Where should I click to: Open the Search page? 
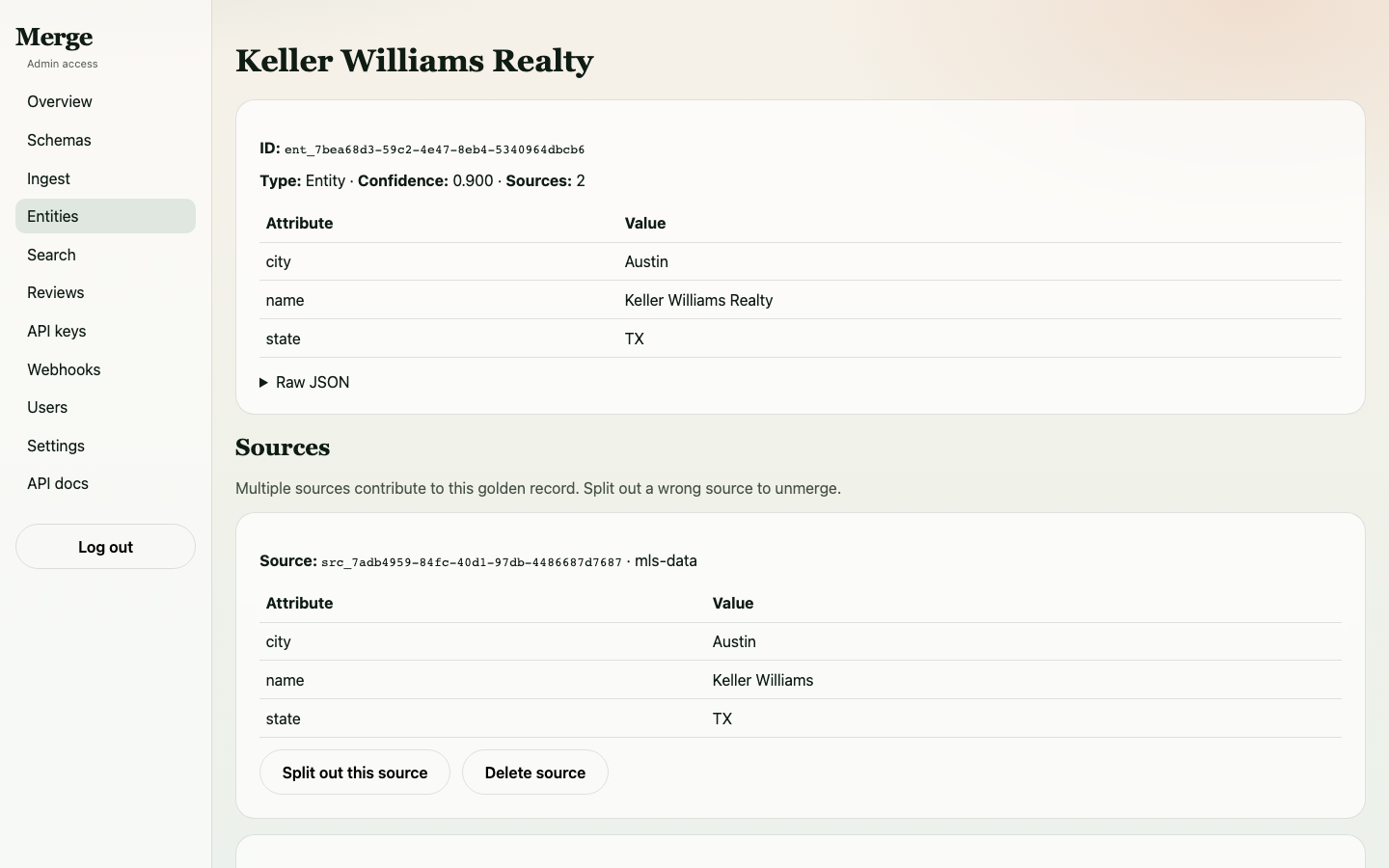(x=105, y=255)
